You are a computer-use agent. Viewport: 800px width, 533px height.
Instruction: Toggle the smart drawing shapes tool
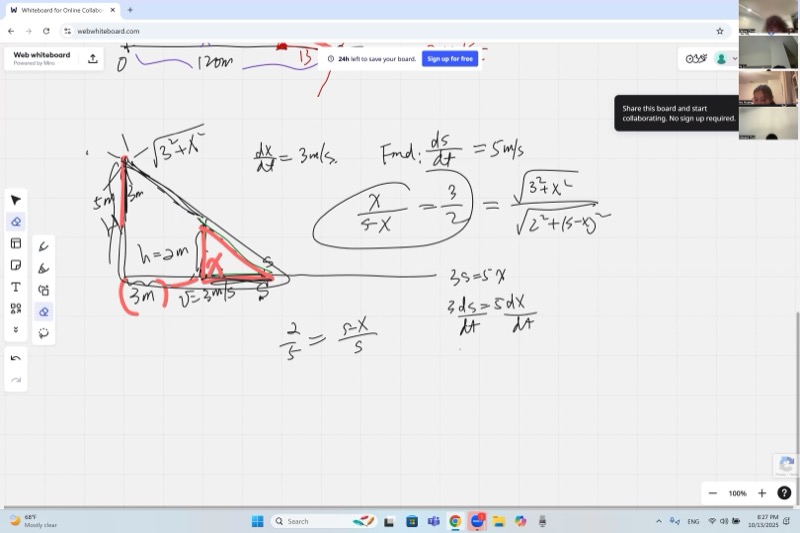44,290
